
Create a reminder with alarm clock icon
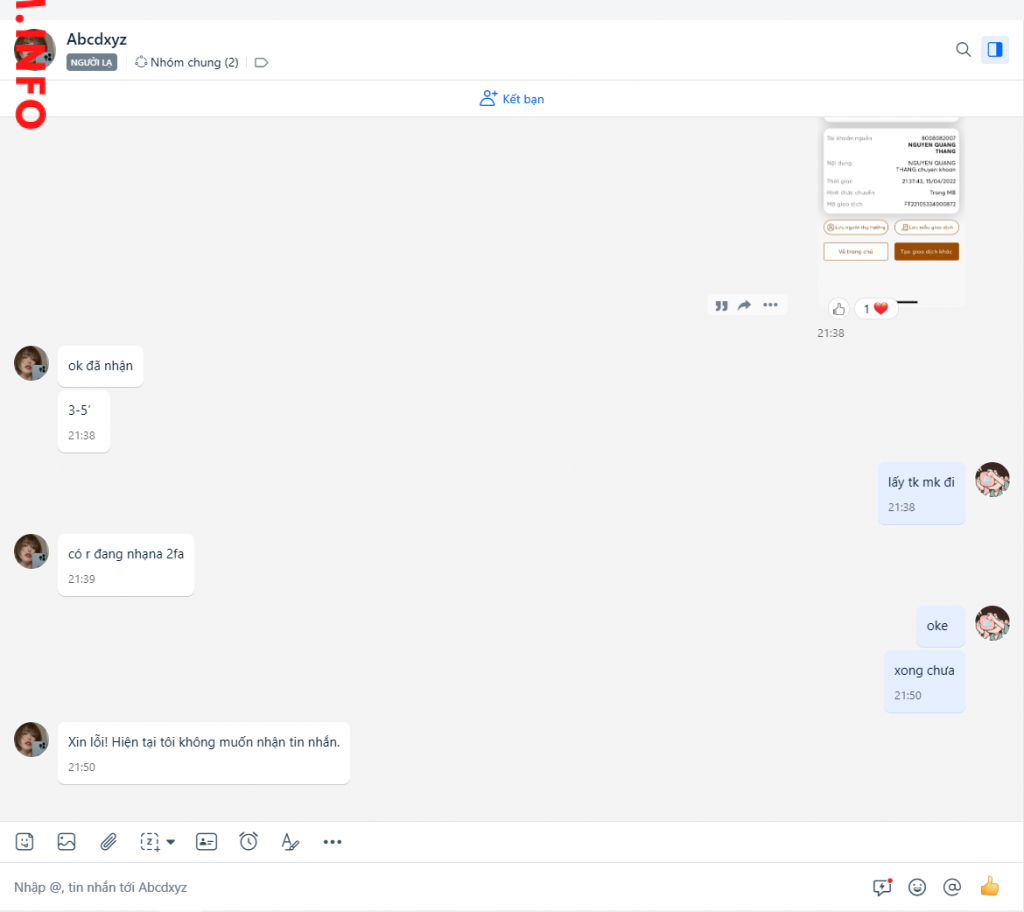(x=248, y=842)
